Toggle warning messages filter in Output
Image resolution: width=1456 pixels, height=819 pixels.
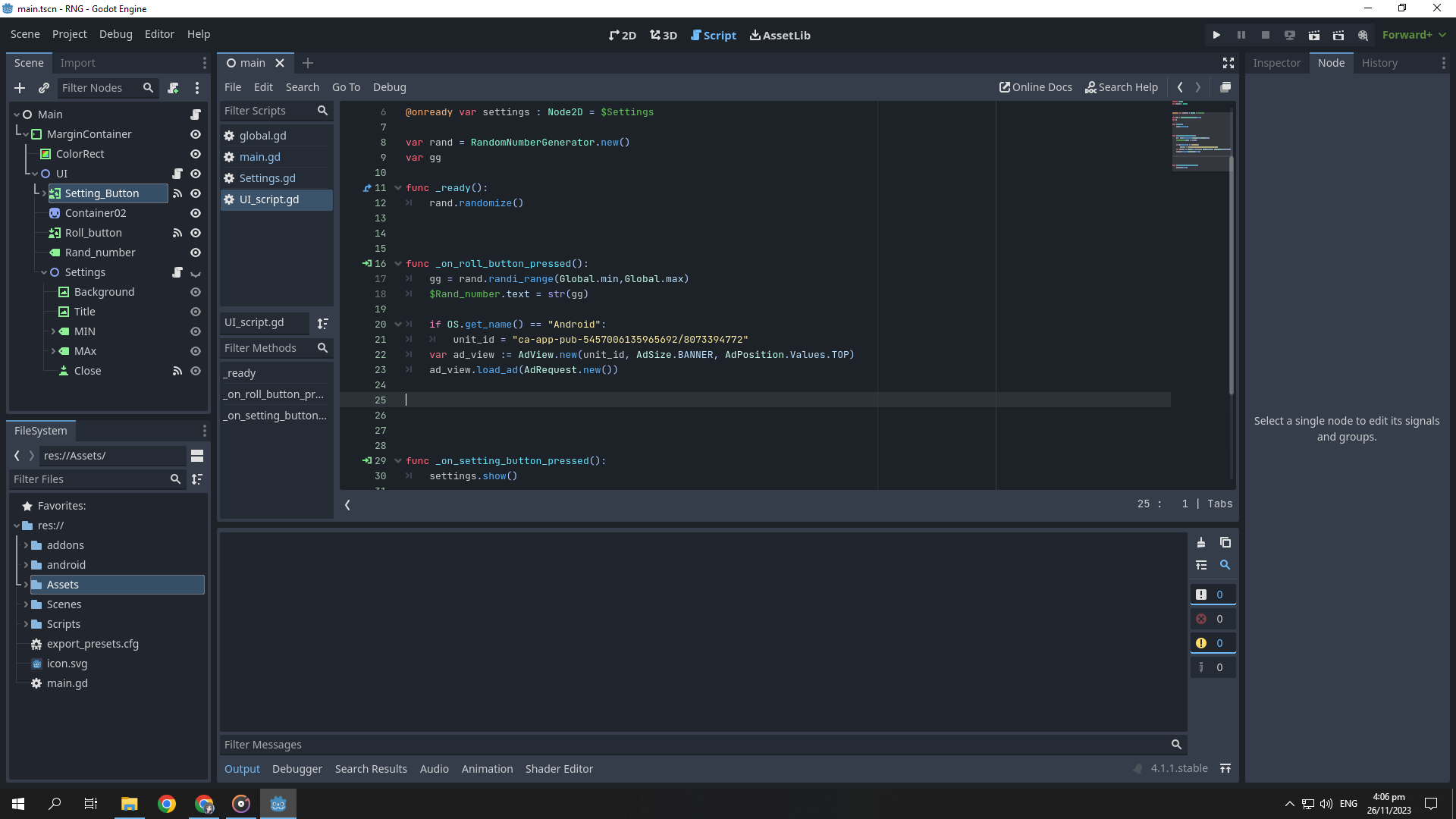(1213, 643)
